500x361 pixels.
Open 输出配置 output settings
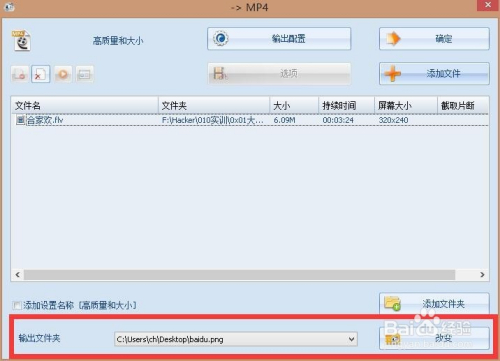[279, 39]
